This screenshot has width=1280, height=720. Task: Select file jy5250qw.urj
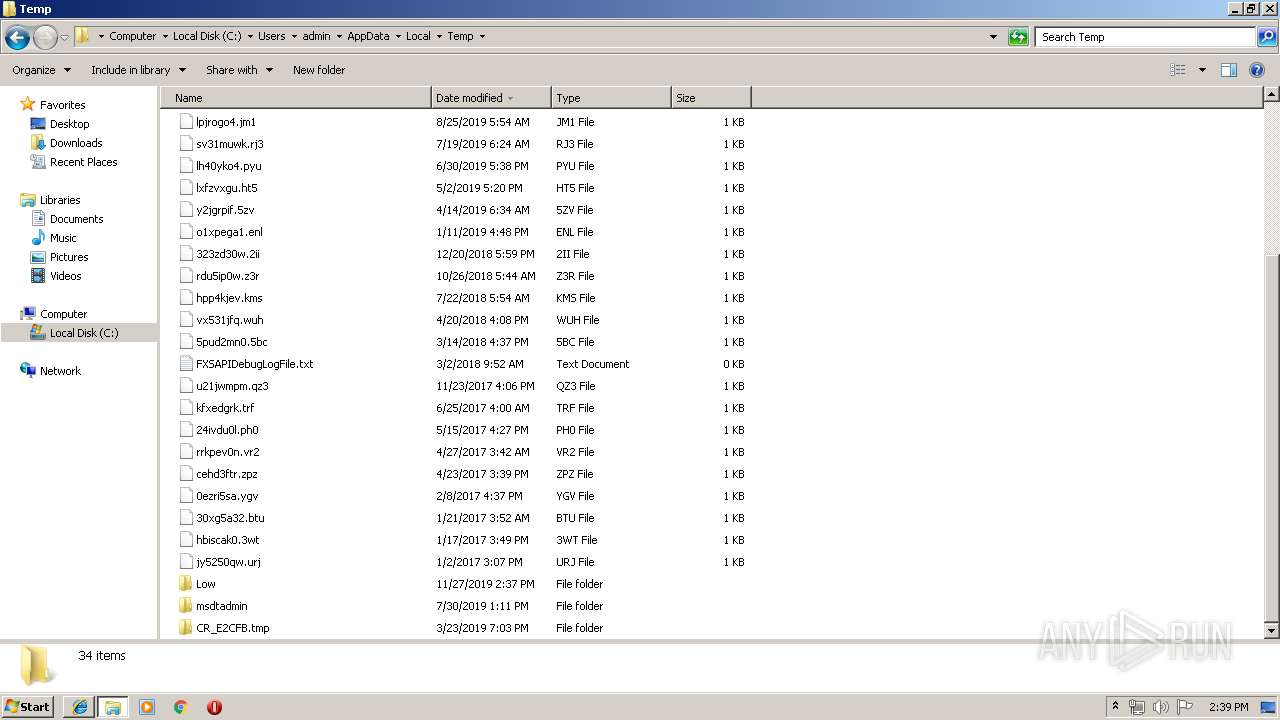tap(228, 562)
